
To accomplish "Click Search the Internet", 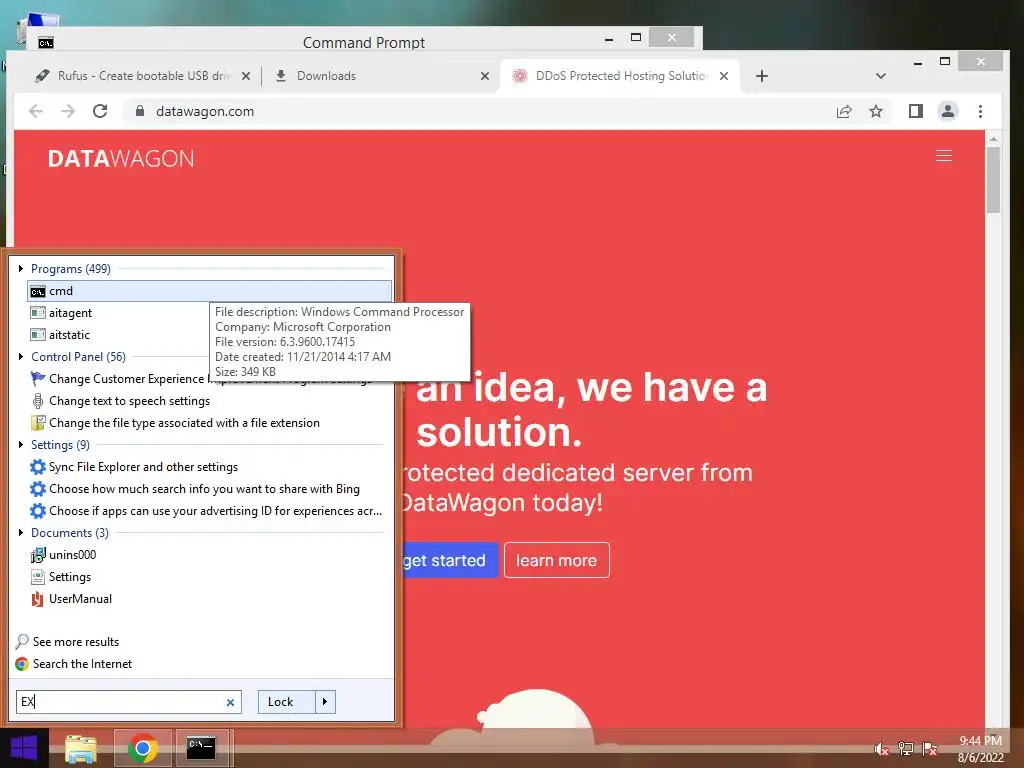I will tap(74, 664).
